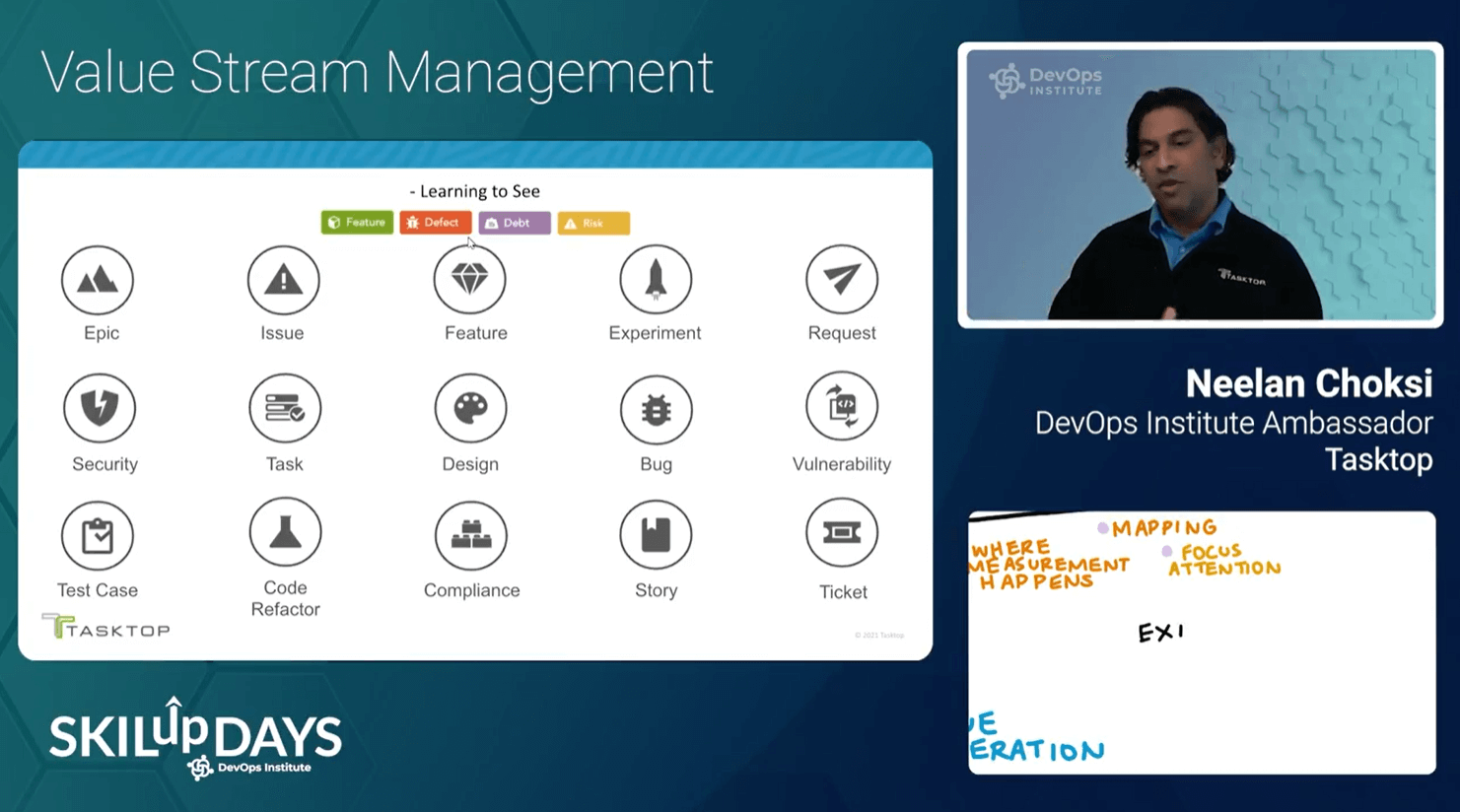Click the 'Experiment' label
Viewport: 1460px width, 812px height.
click(655, 333)
